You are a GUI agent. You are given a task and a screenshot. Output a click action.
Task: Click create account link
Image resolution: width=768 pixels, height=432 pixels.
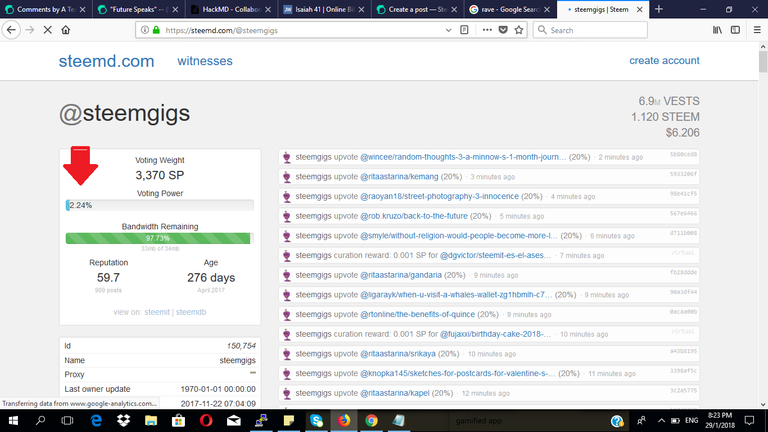point(664,60)
